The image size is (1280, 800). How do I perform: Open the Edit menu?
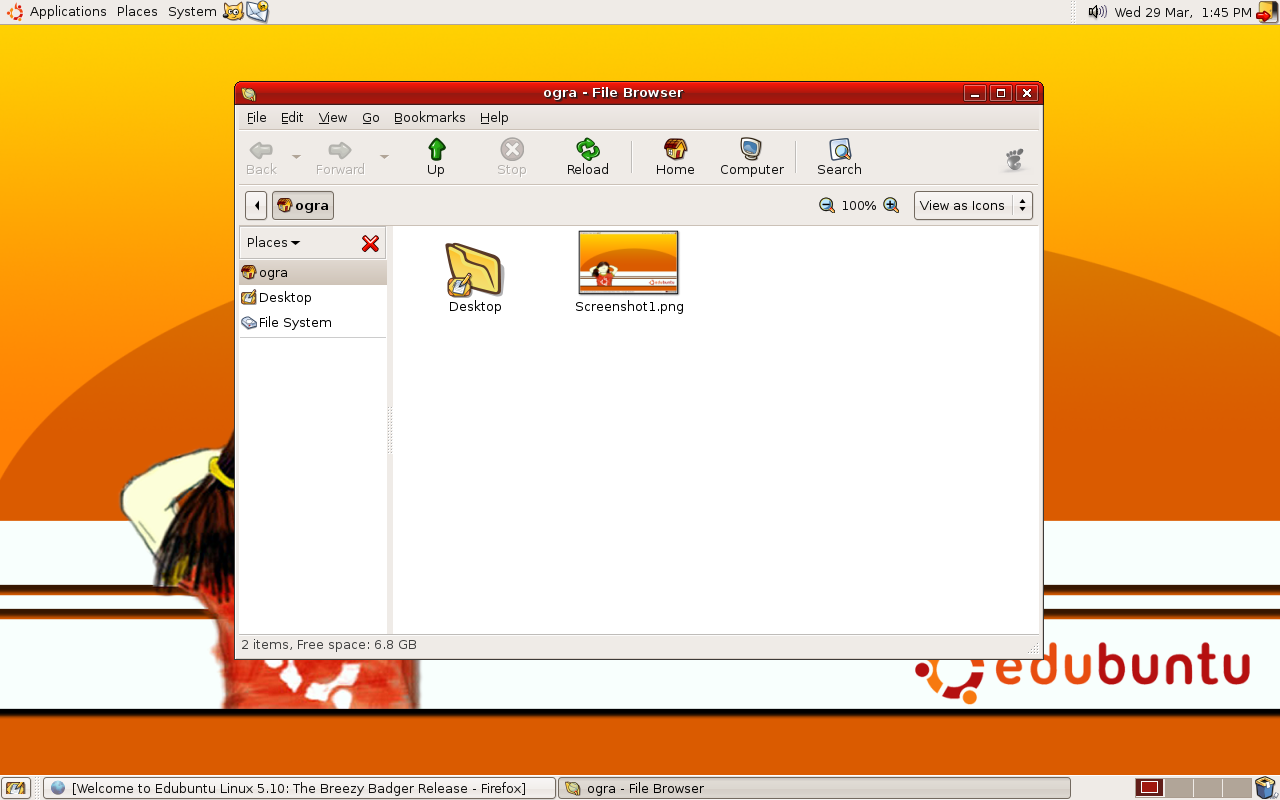[292, 117]
